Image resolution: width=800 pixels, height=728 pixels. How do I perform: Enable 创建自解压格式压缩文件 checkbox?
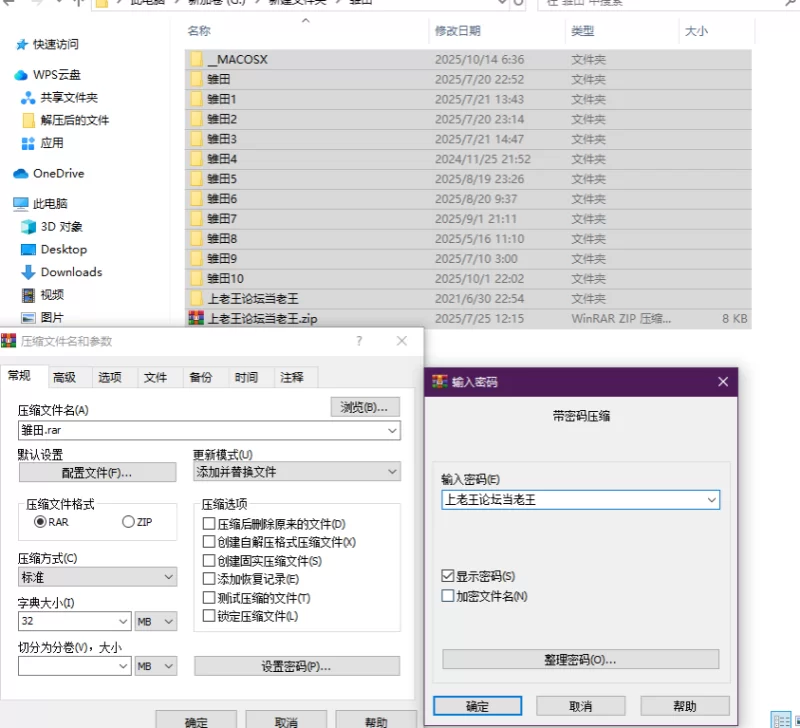coord(209,541)
